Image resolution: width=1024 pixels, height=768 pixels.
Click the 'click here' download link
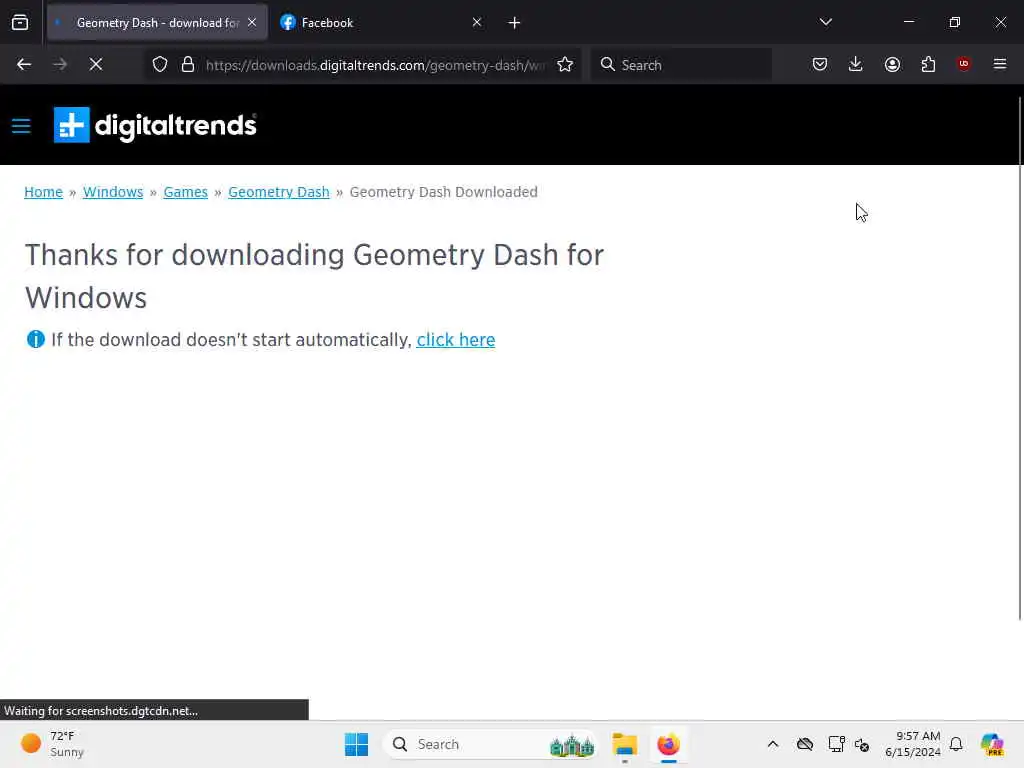click(x=456, y=340)
